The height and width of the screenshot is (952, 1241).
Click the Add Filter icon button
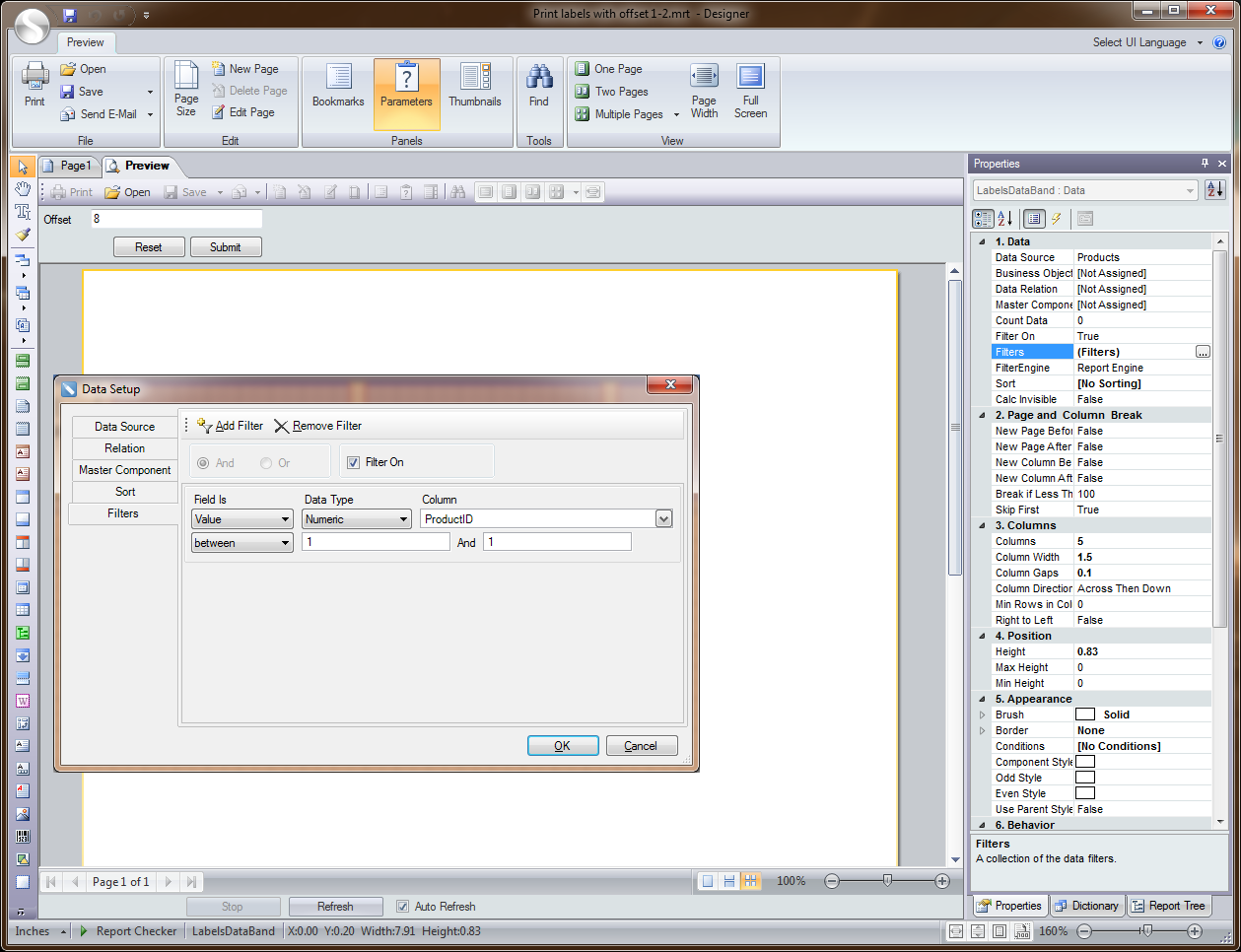pos(231,426)
